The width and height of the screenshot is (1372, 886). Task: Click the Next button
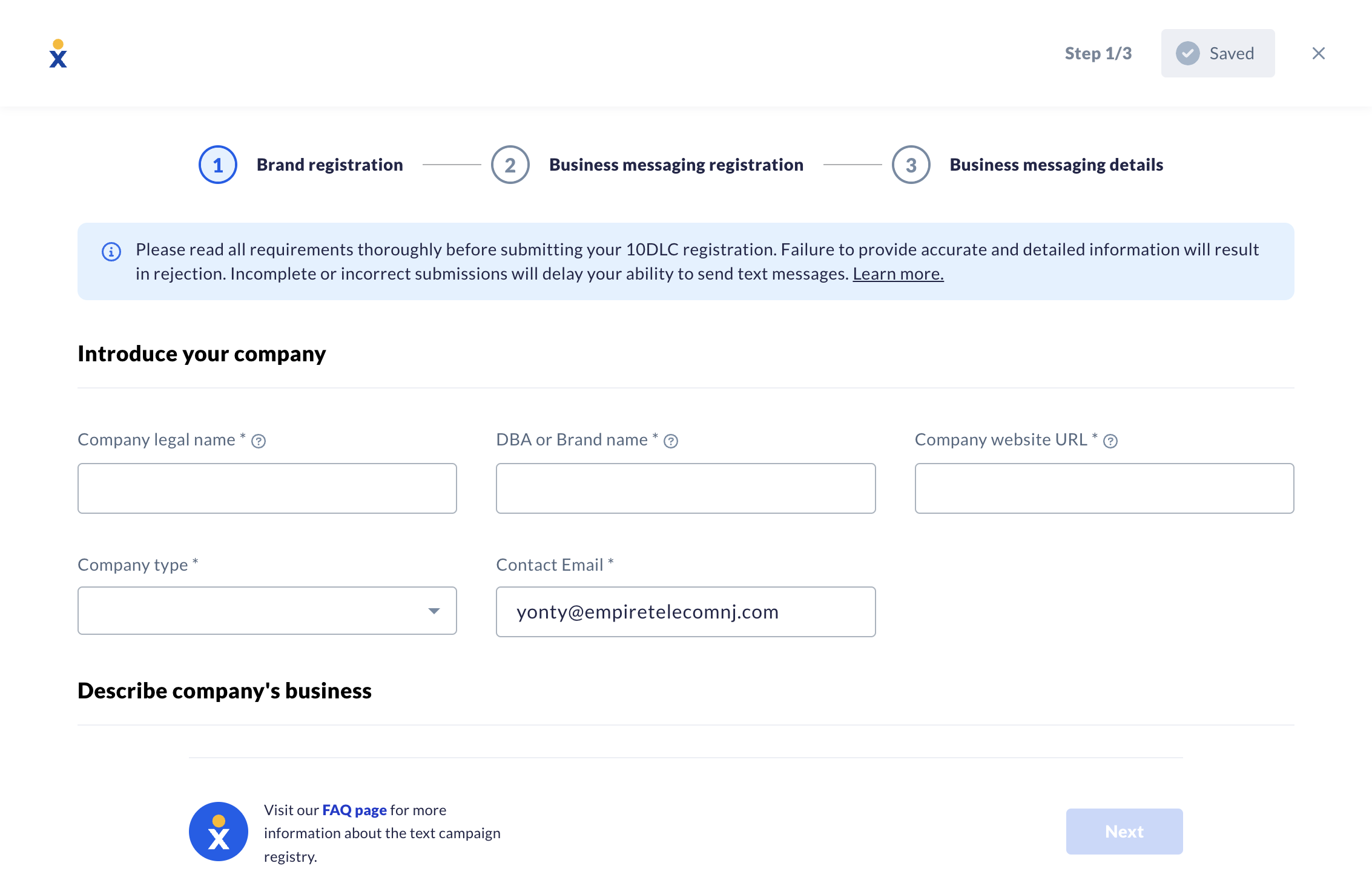pyautogui.click(x=1124, y=832)
